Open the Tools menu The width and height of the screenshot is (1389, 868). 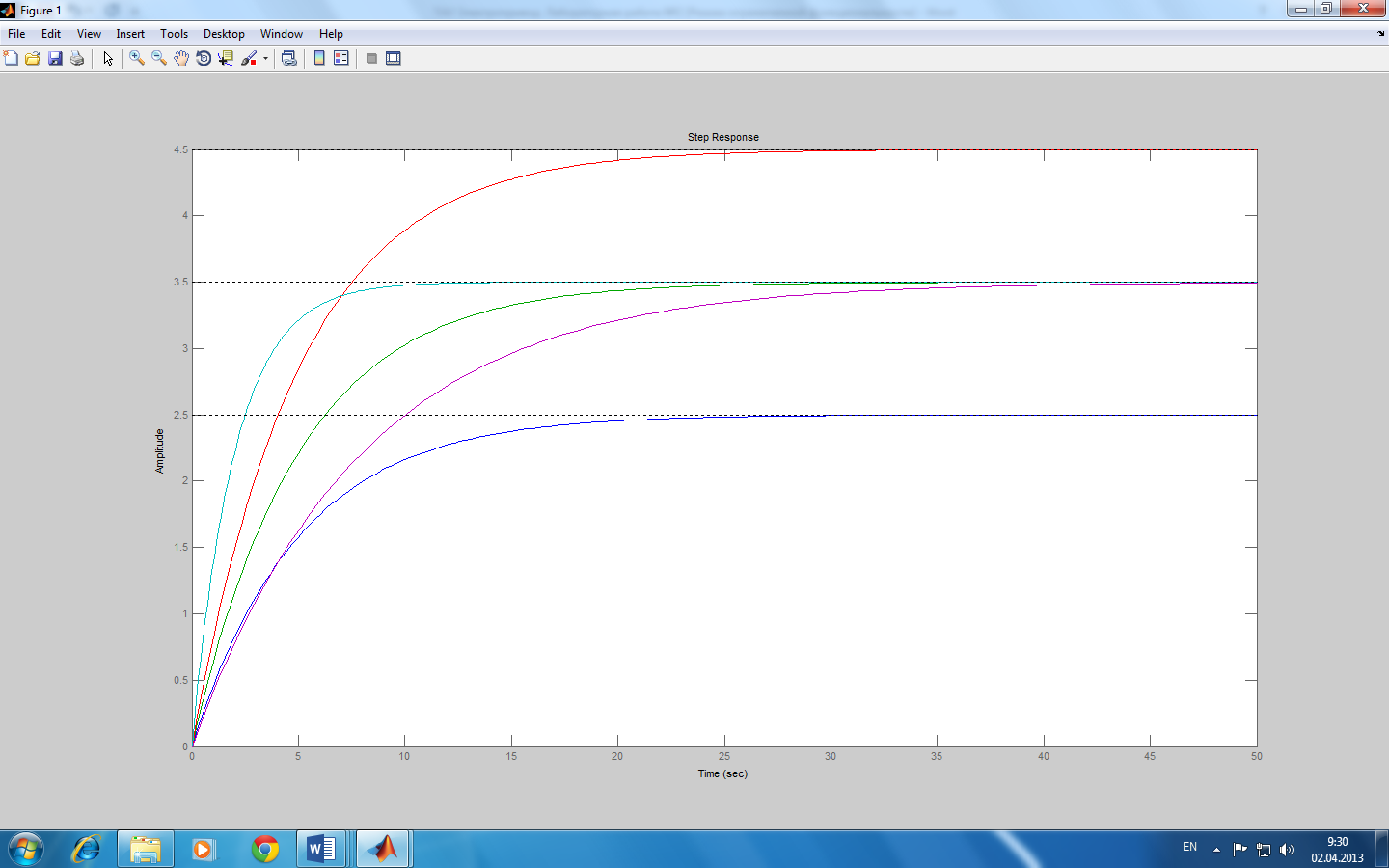coord(175,34)
